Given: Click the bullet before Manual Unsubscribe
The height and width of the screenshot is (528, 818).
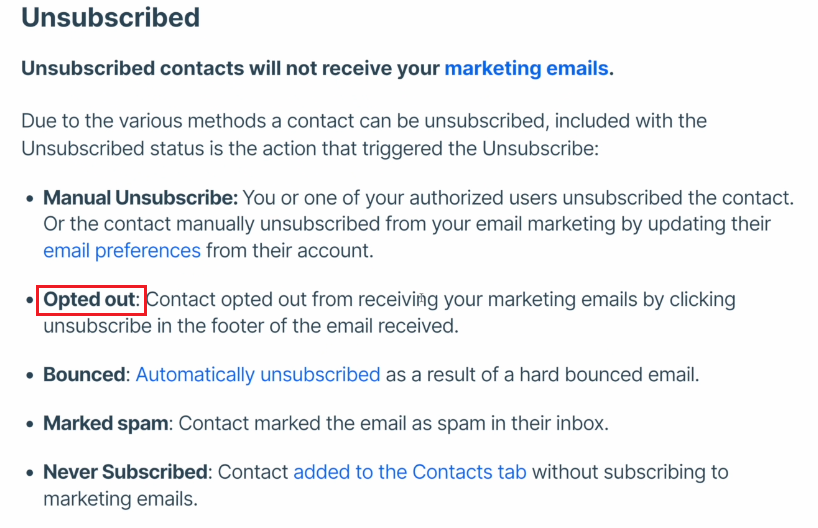Looking at the screenshot, I should coord(30,199).
